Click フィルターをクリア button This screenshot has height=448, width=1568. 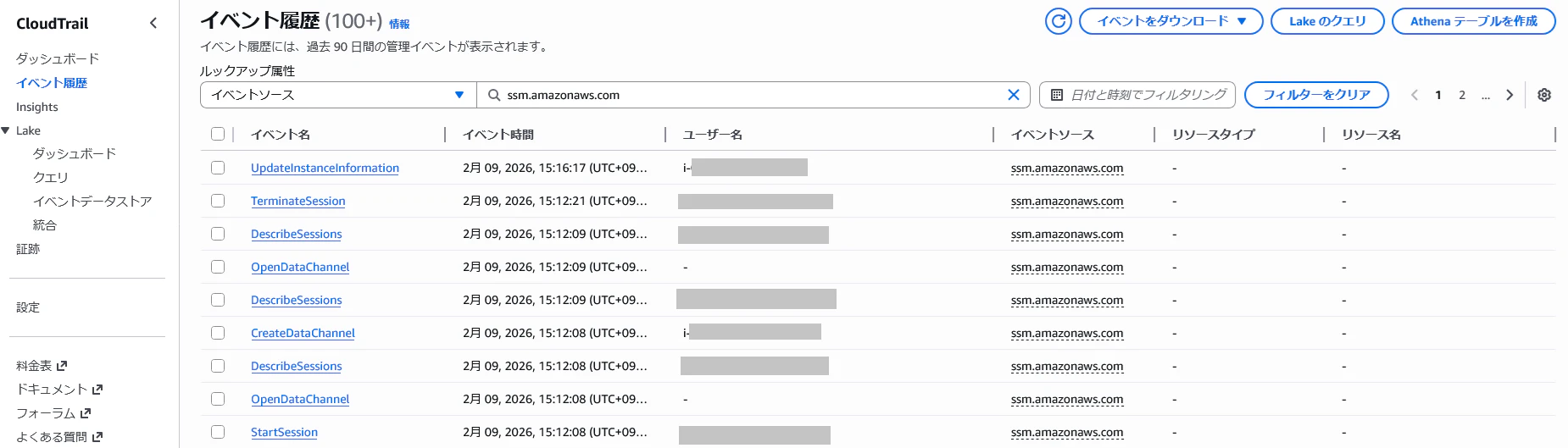tap(1316, 95)
